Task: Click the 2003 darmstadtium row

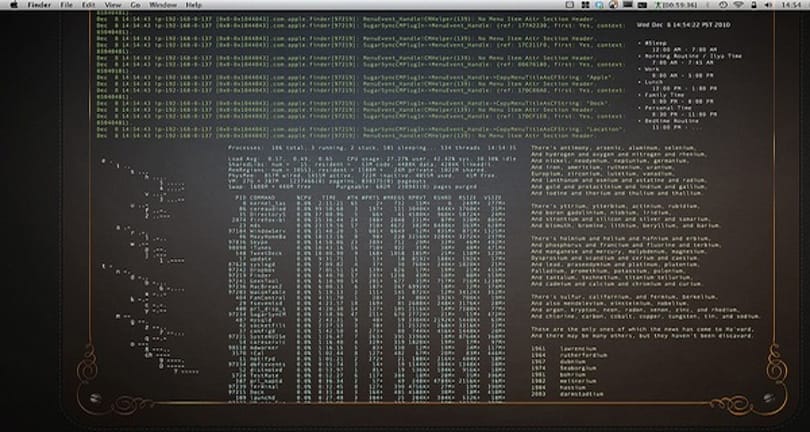Action: (567, 394)
